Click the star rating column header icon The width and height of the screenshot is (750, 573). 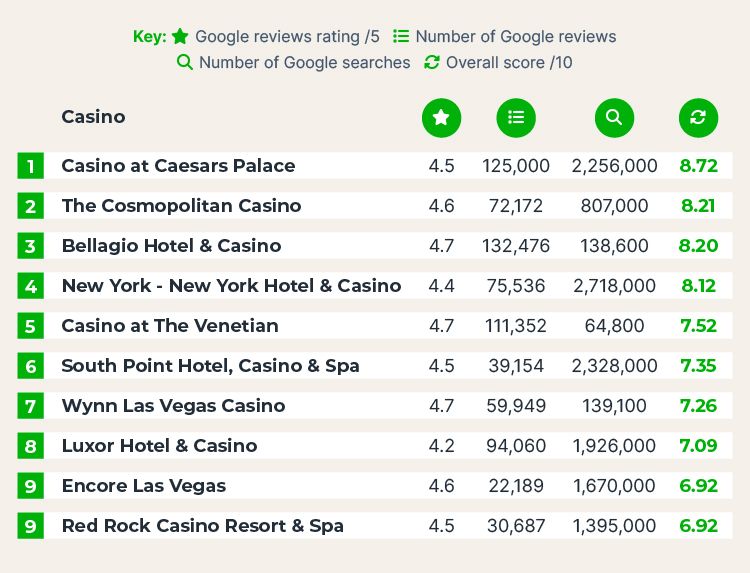441,118
